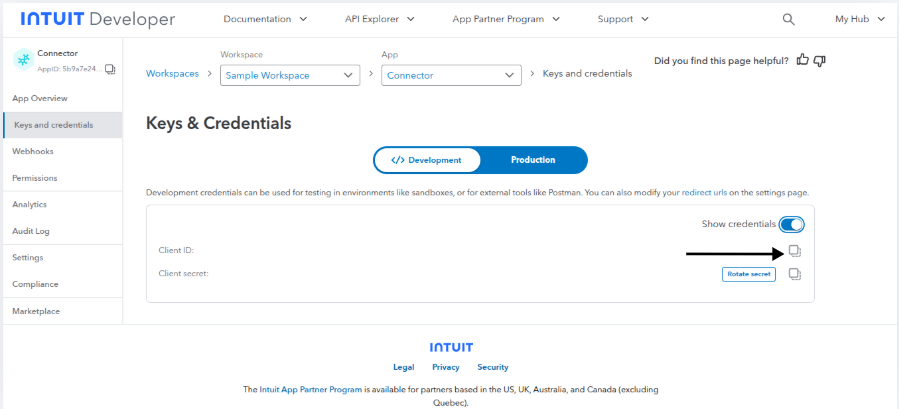Image resolution: width=899 pixels, height=409 pixels.
Task: Switch to Production credentials
Action: [533, 160]
